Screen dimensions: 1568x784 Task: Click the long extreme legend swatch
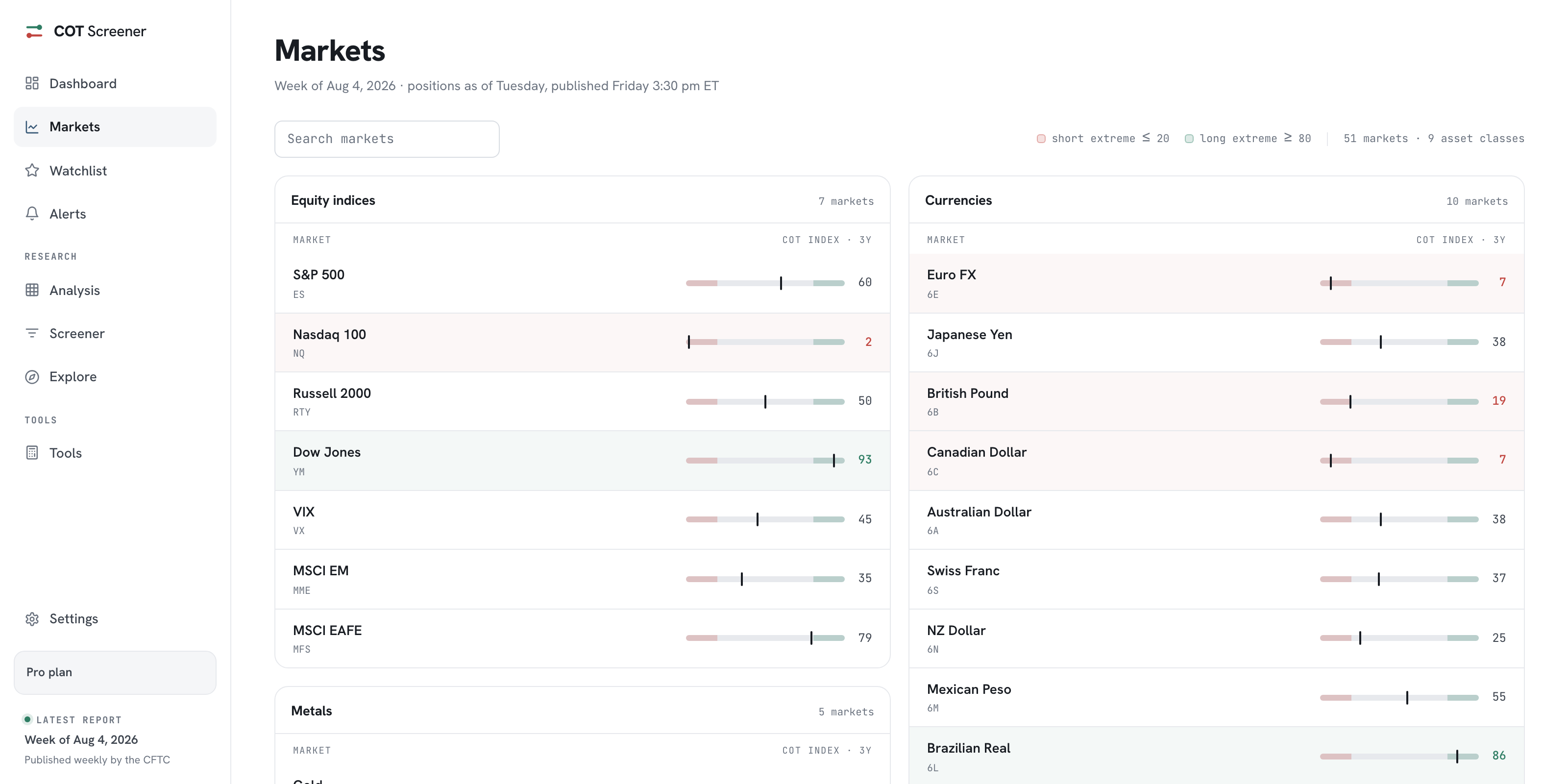tap(1189, 139)
